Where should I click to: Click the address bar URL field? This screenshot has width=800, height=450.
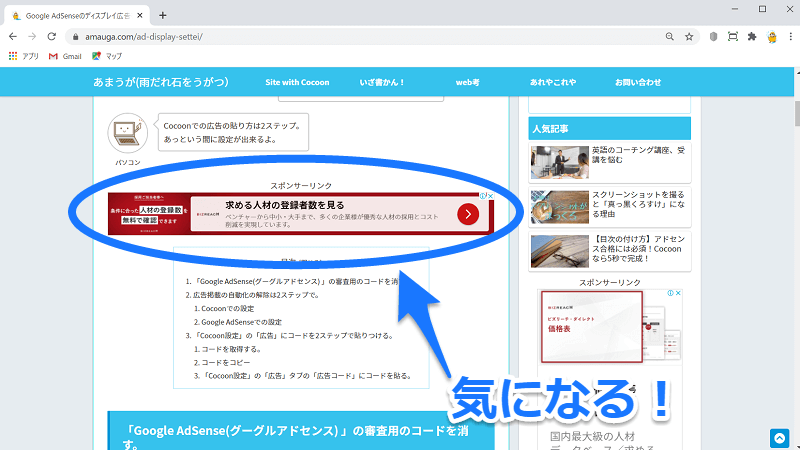coord(350,36)
